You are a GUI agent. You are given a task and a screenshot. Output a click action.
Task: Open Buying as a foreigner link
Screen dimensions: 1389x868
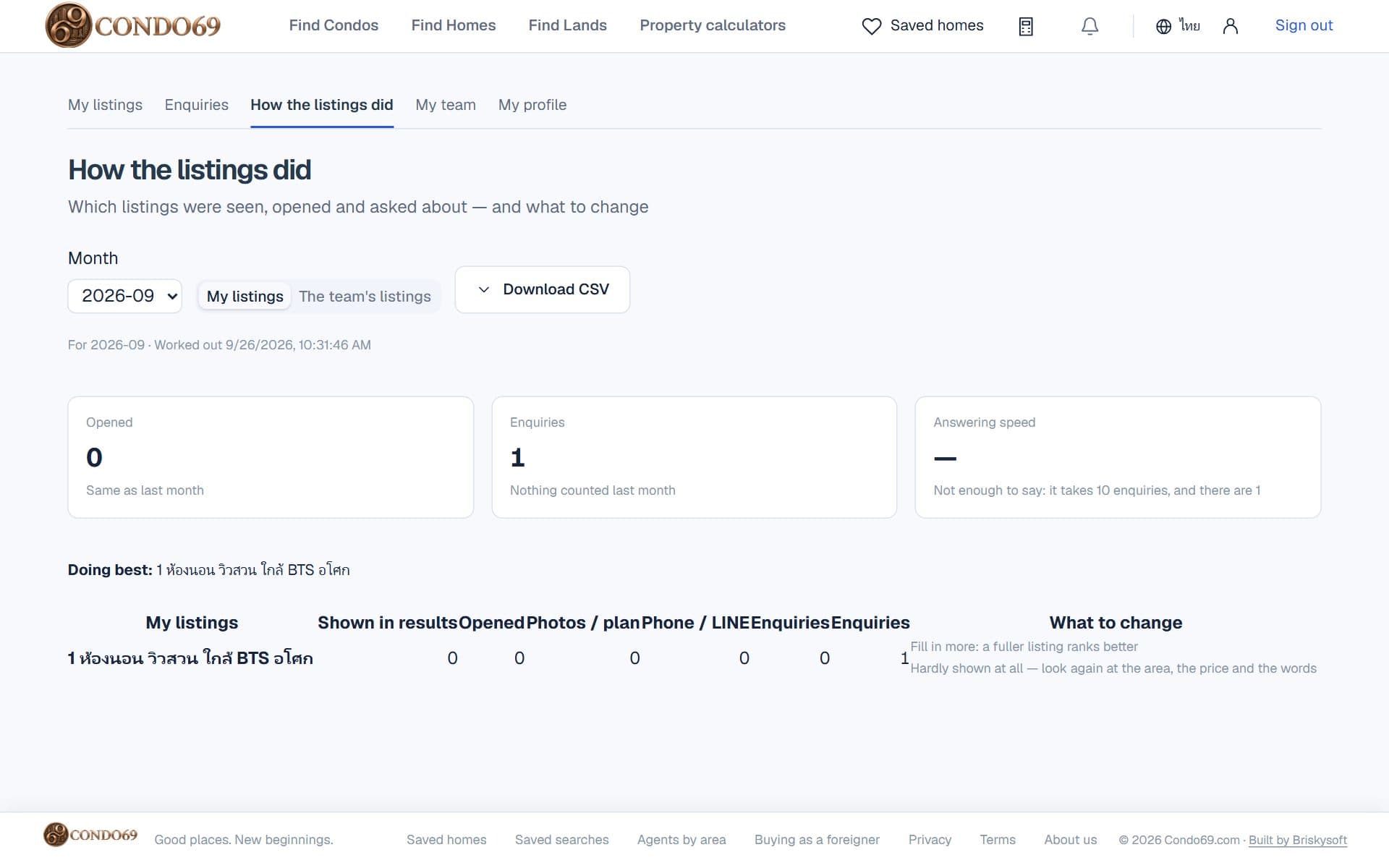click(x=817, y=840)
